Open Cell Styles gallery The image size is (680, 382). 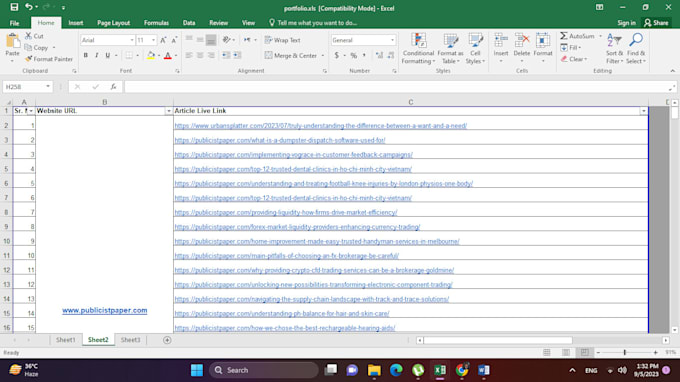475,49
